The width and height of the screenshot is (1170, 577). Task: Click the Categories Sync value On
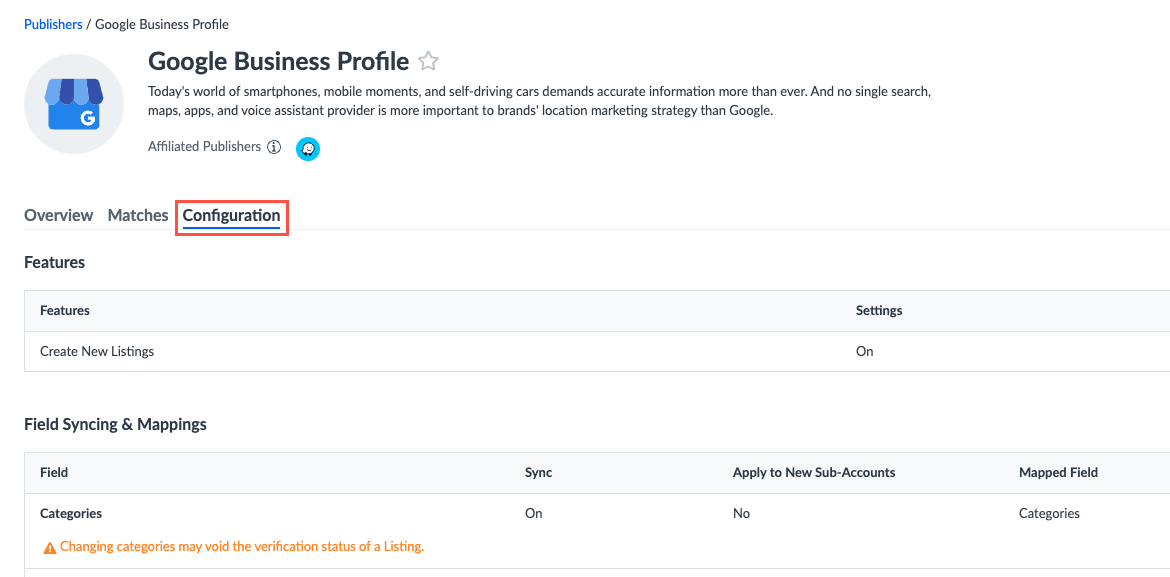click(x=534, y=513)
